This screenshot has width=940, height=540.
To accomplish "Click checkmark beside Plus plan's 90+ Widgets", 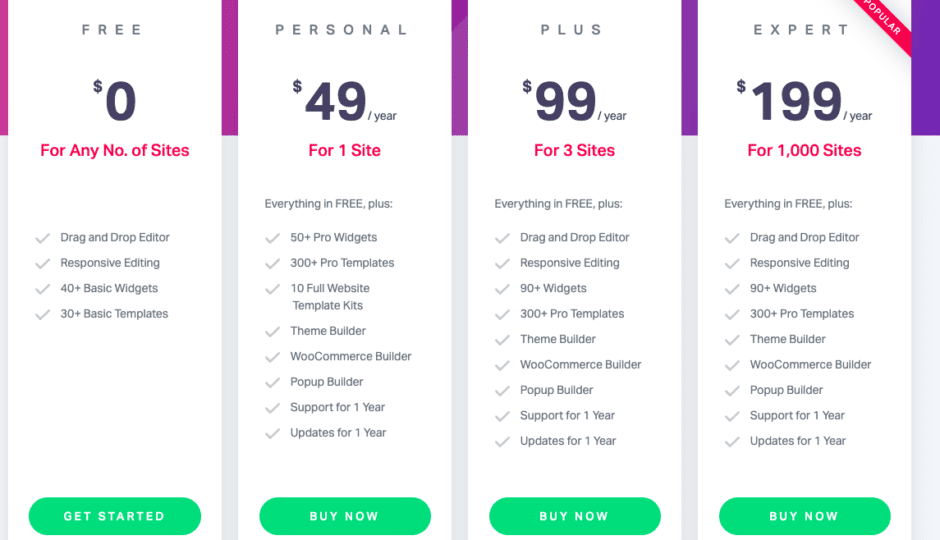I will click(502, 289).
